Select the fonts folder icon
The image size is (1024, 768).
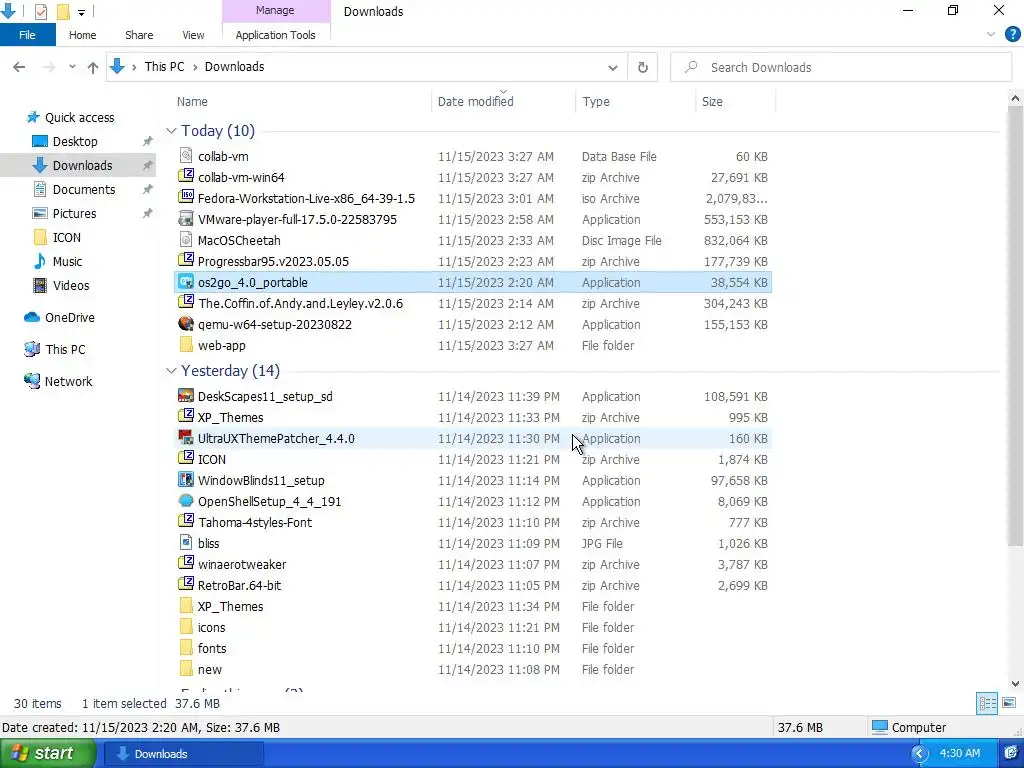tap(186, 648)
